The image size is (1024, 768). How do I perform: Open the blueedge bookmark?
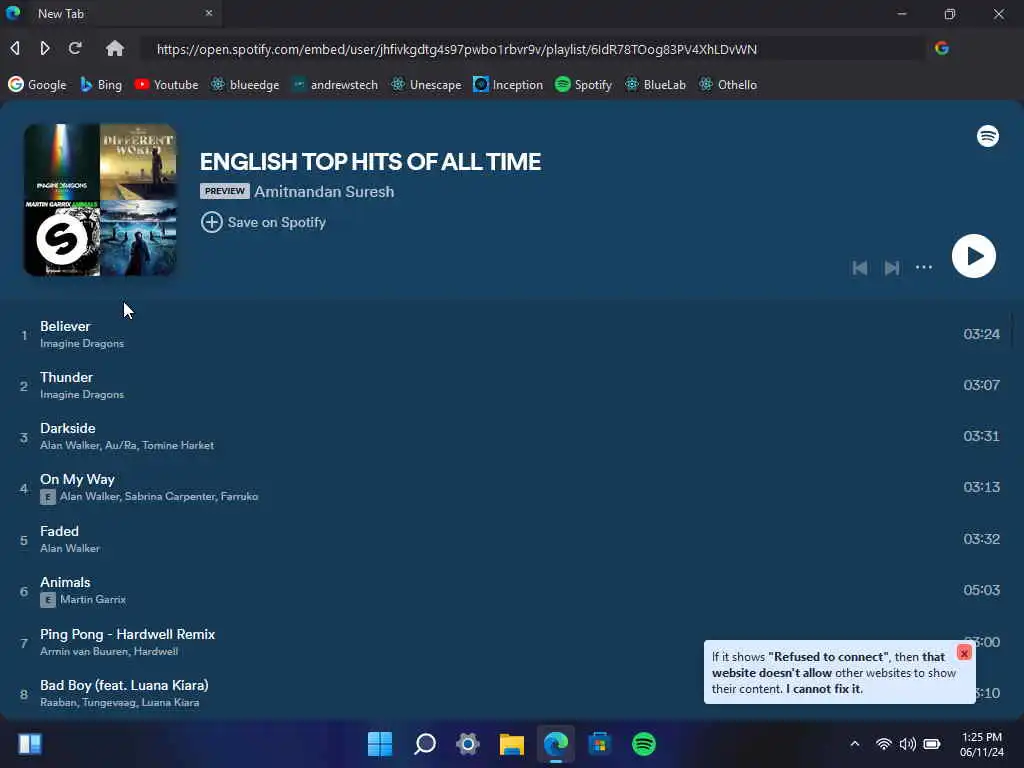[x=245, y=84]
